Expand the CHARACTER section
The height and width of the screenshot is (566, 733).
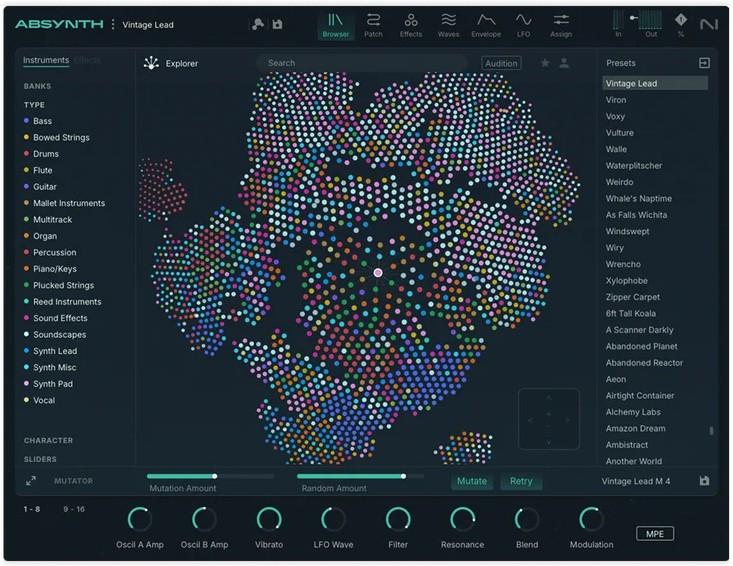[48, 441]
